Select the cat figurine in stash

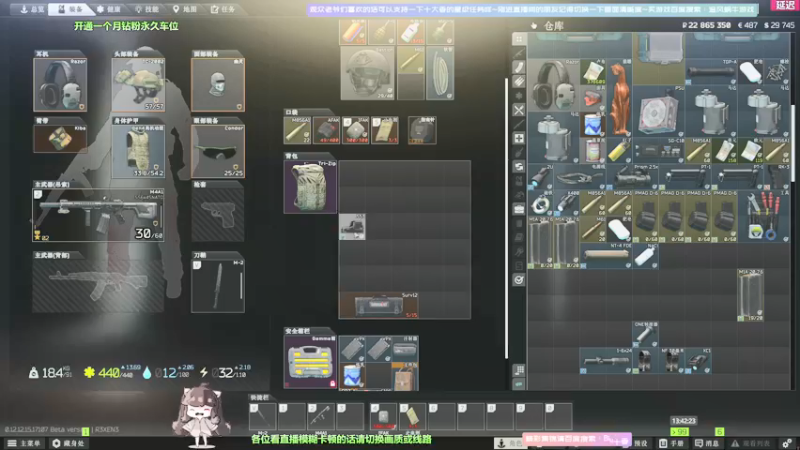pos(619,97)
